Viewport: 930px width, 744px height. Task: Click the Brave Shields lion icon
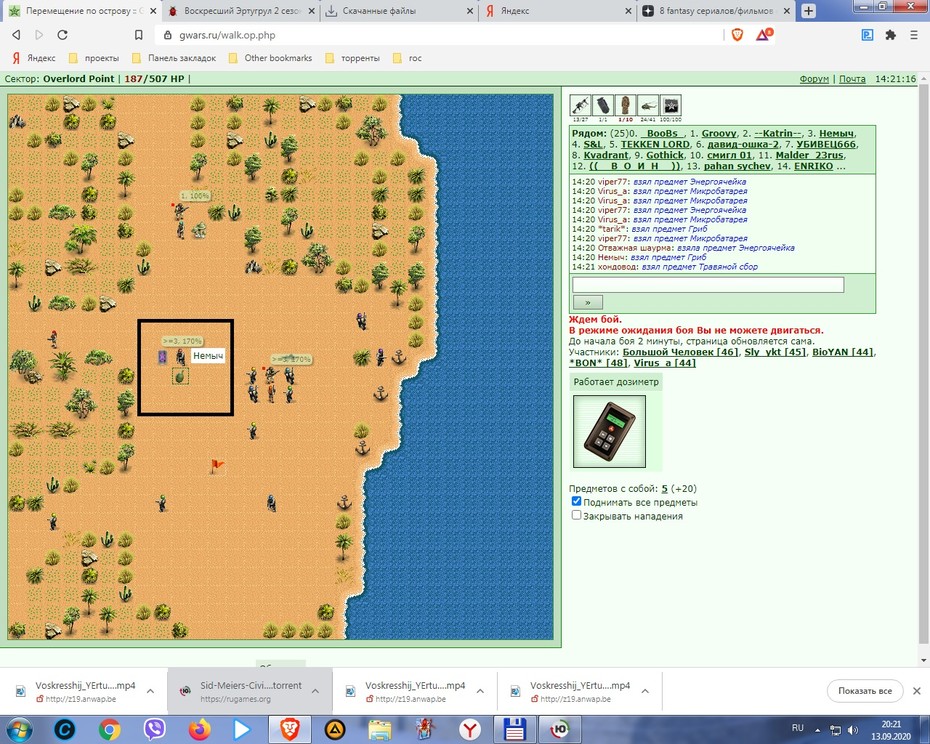(x=737, y=35)
